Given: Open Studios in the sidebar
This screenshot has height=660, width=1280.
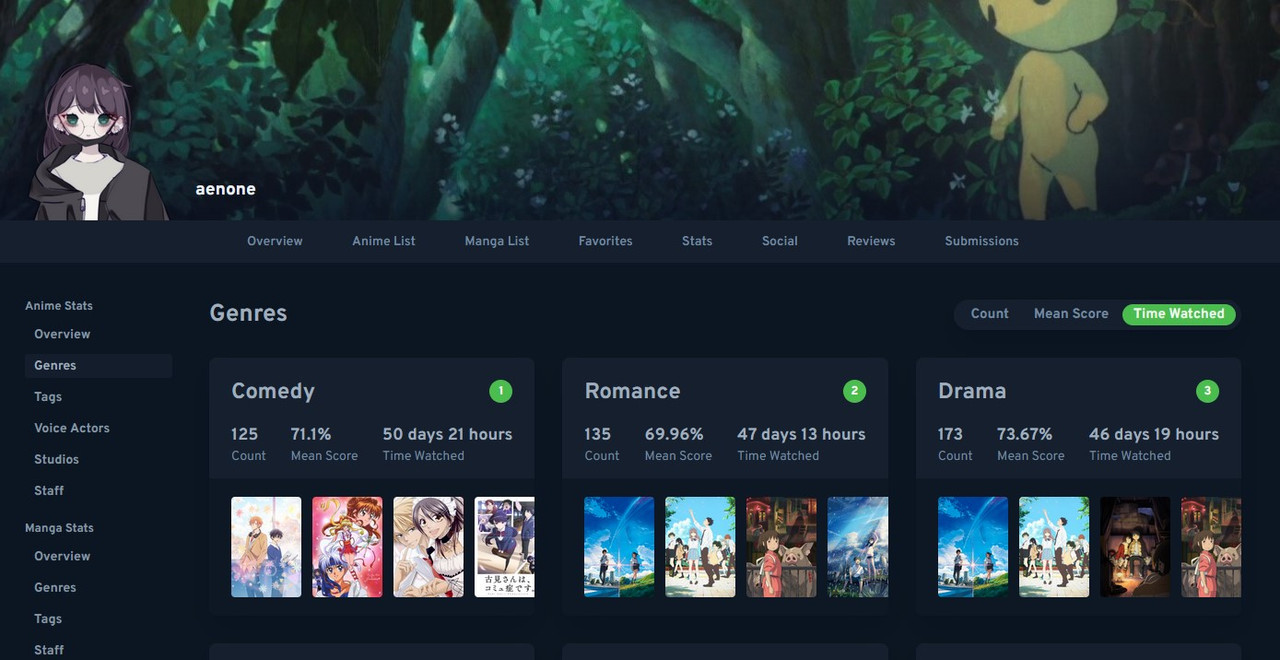Looking at the screenshot, I should coord(98,460).
